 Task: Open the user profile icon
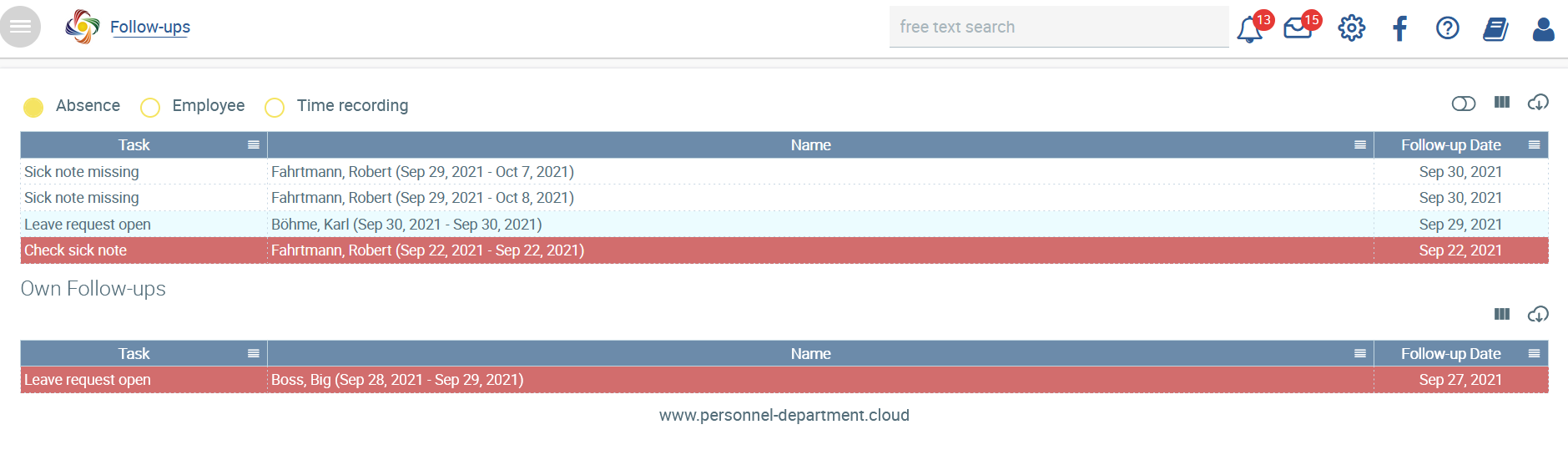(1544, 29)
